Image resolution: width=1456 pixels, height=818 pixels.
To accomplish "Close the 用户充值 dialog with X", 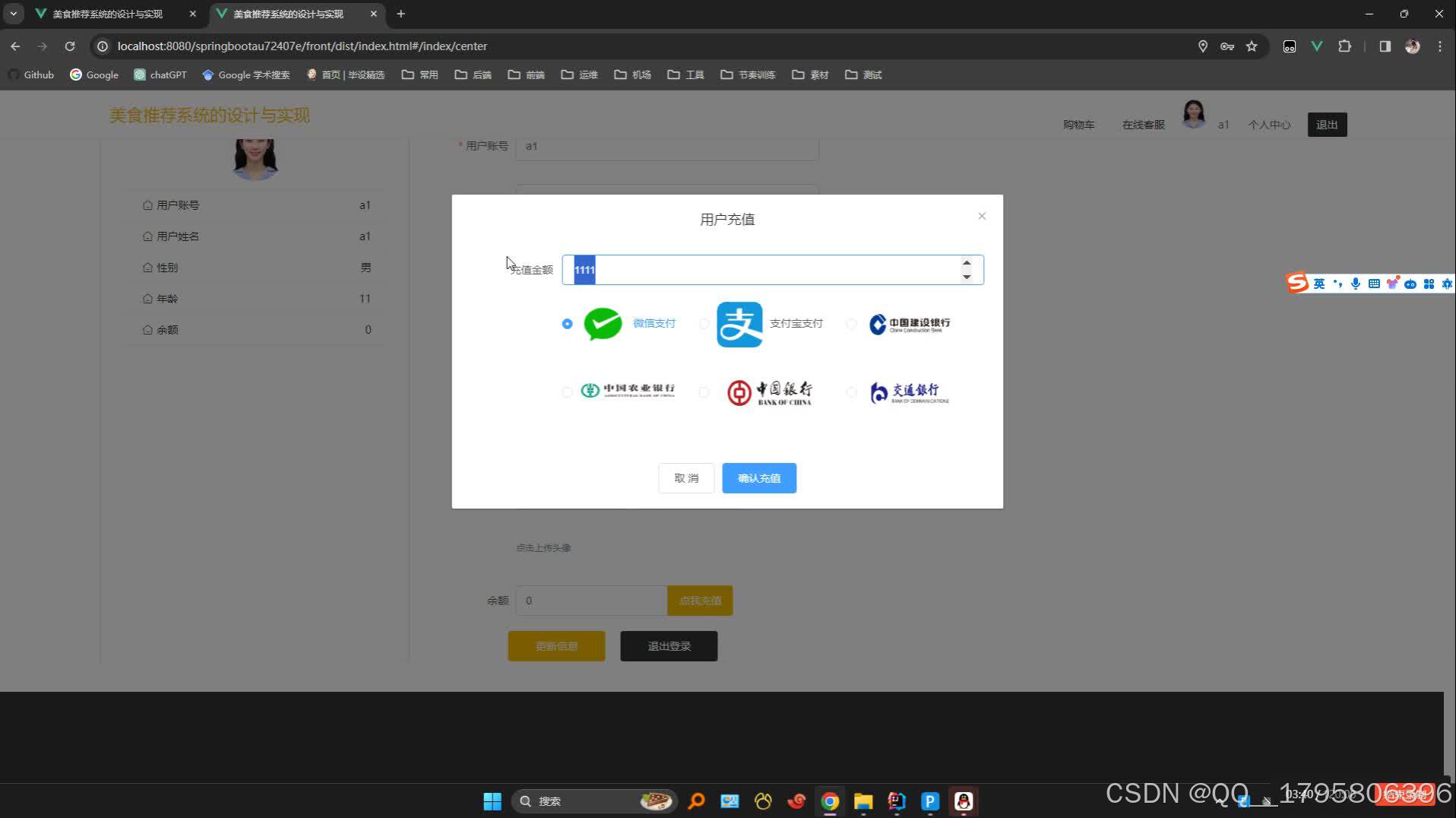I will [982, 216].
